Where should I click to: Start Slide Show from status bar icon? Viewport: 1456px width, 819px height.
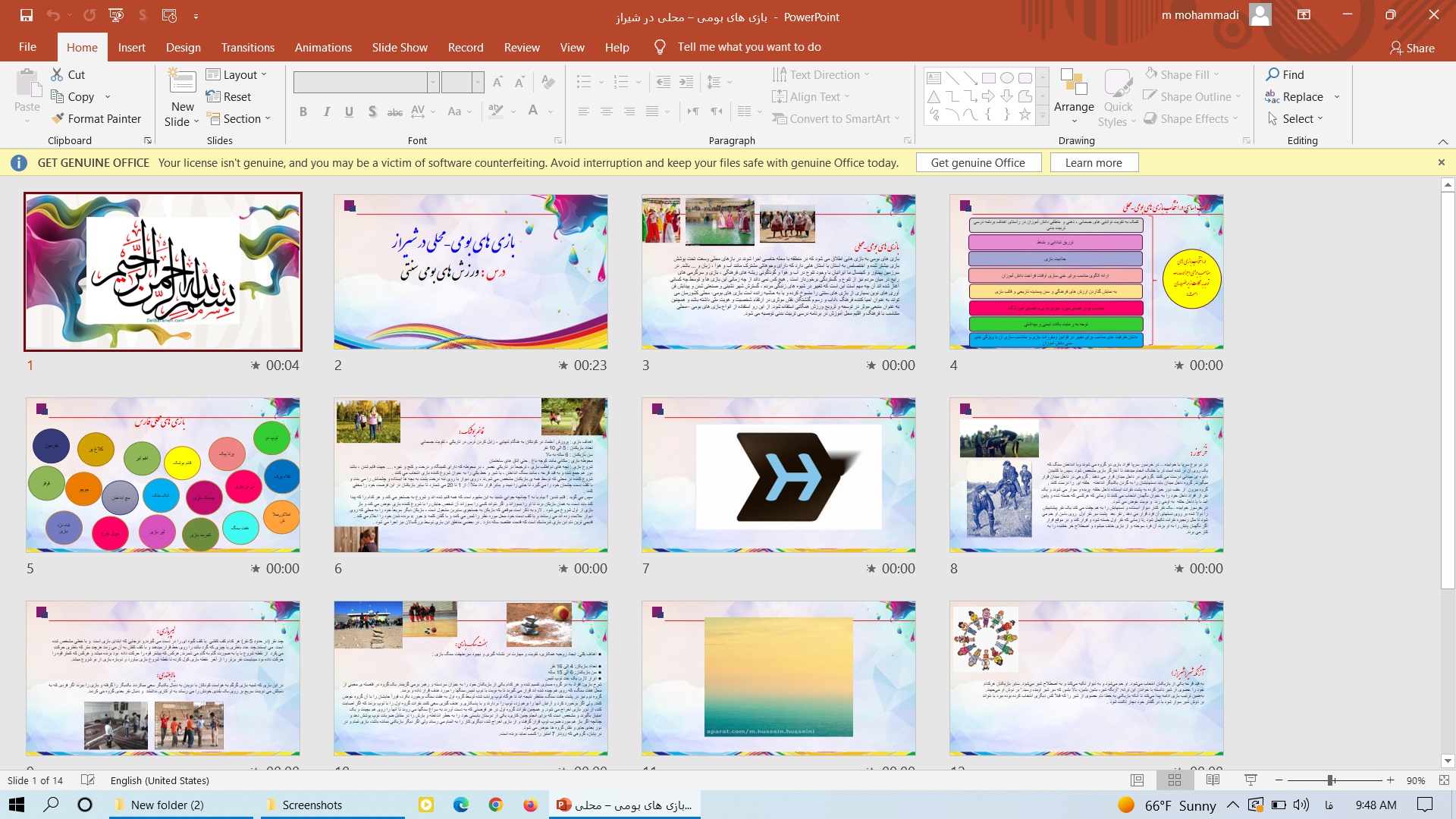tap(1250, 780)
